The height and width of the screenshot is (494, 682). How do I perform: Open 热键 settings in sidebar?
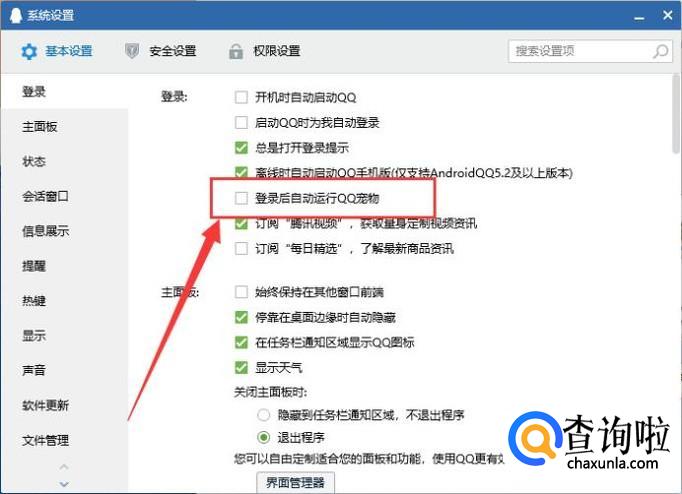pyautogui.click(x=64, y=300)
